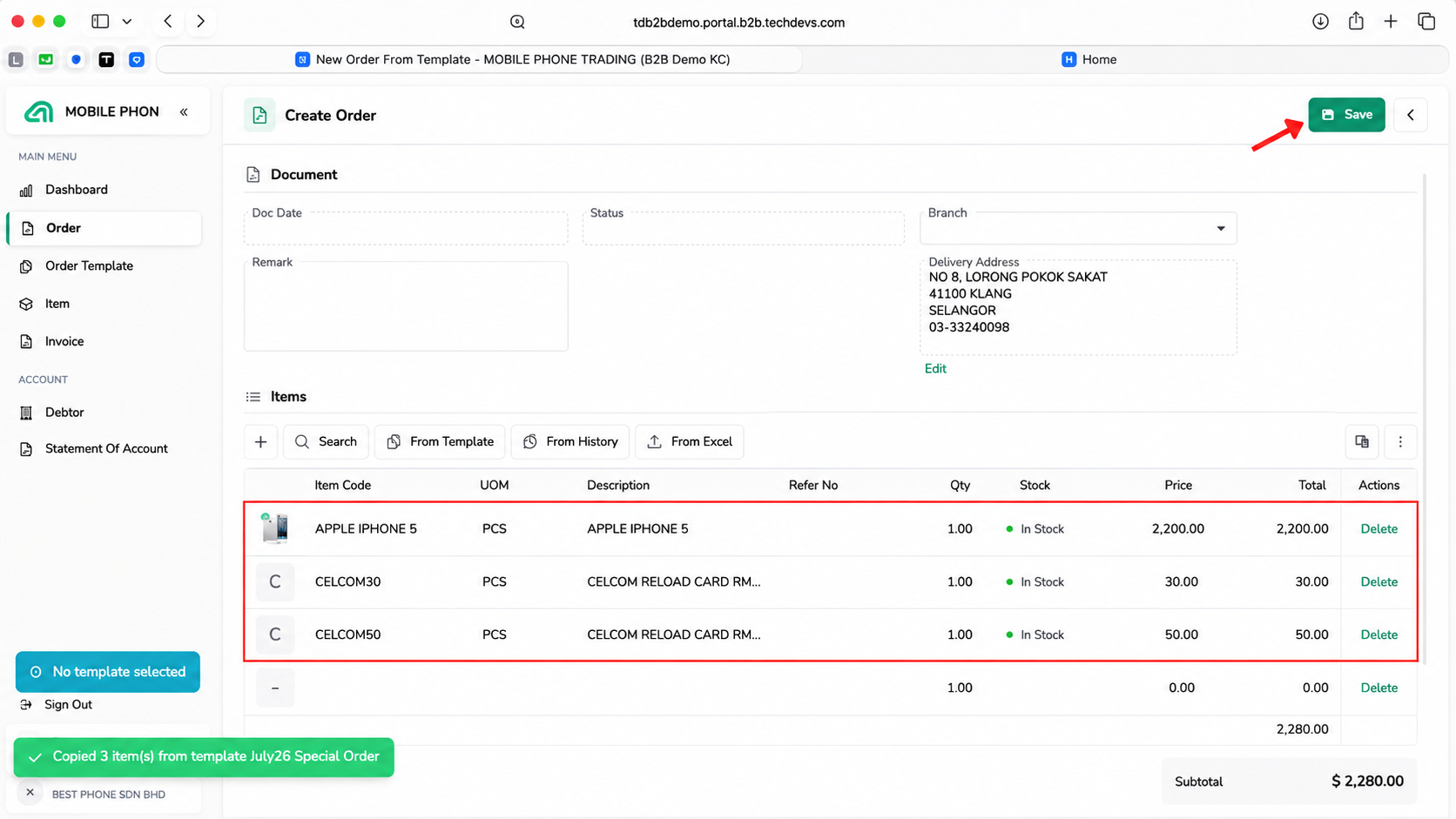1456x819 pixels.
Task: Click the address bar URL
Action: click(738, 23)
